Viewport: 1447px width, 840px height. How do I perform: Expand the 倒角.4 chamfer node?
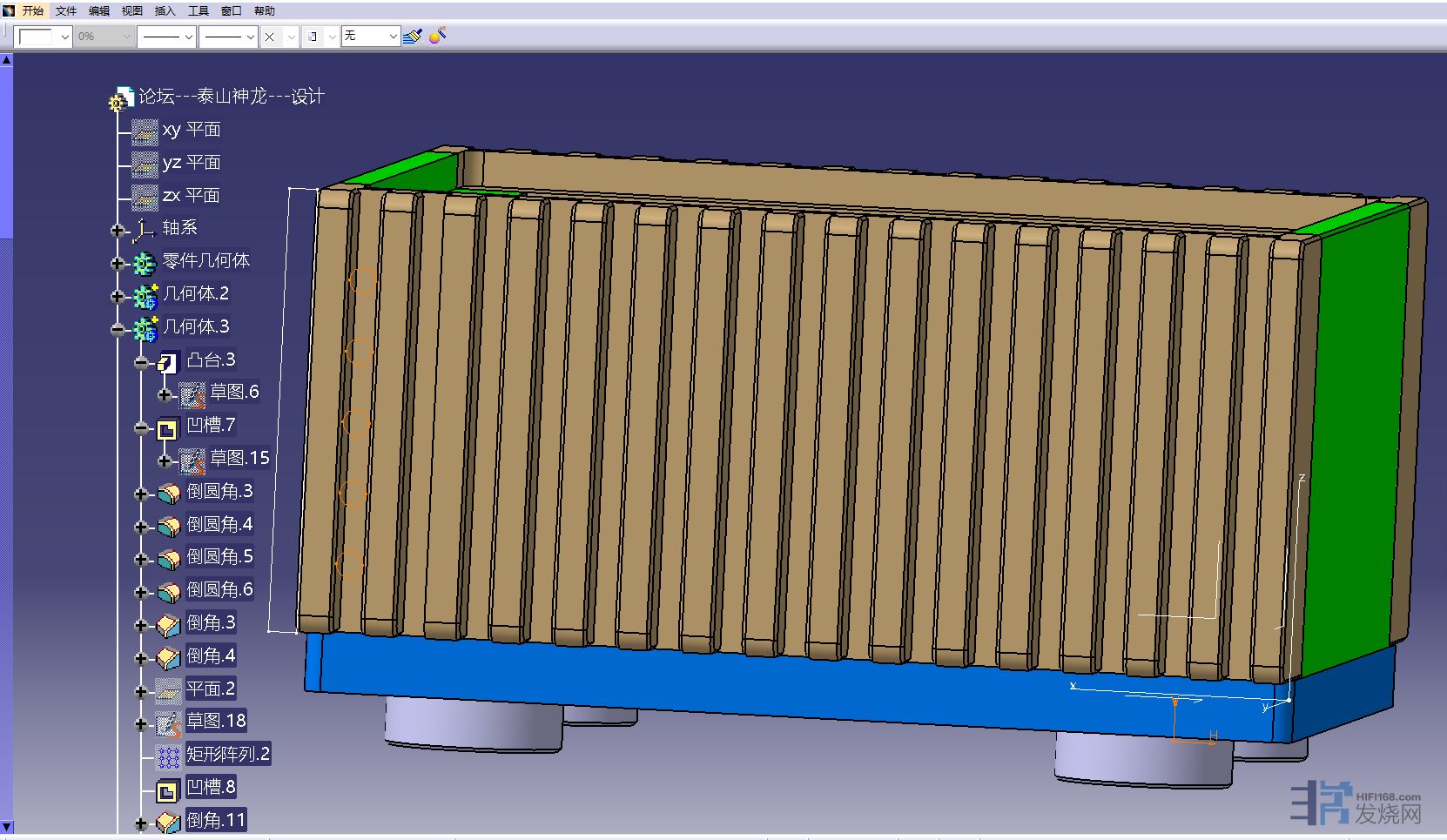pyautogui.click(x=141, y=658)
